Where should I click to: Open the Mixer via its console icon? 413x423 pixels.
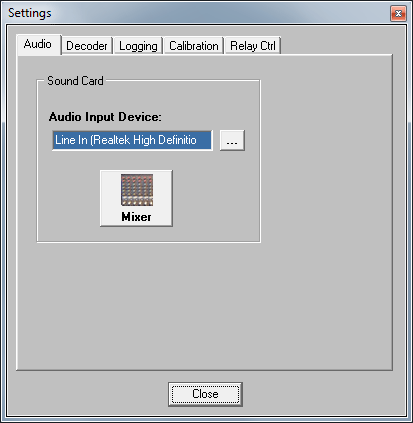click(136, 198)
